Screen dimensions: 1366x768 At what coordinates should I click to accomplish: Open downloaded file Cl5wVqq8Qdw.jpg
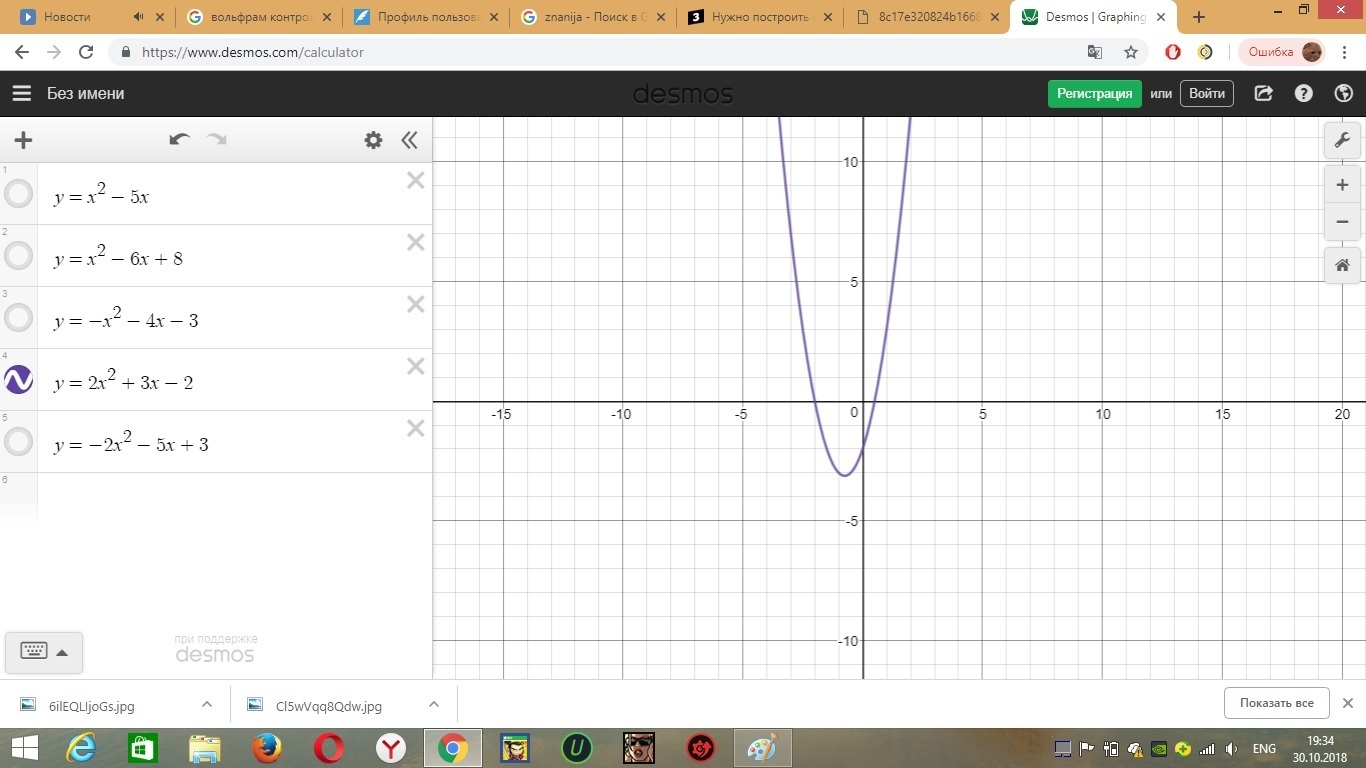(329, 705)
